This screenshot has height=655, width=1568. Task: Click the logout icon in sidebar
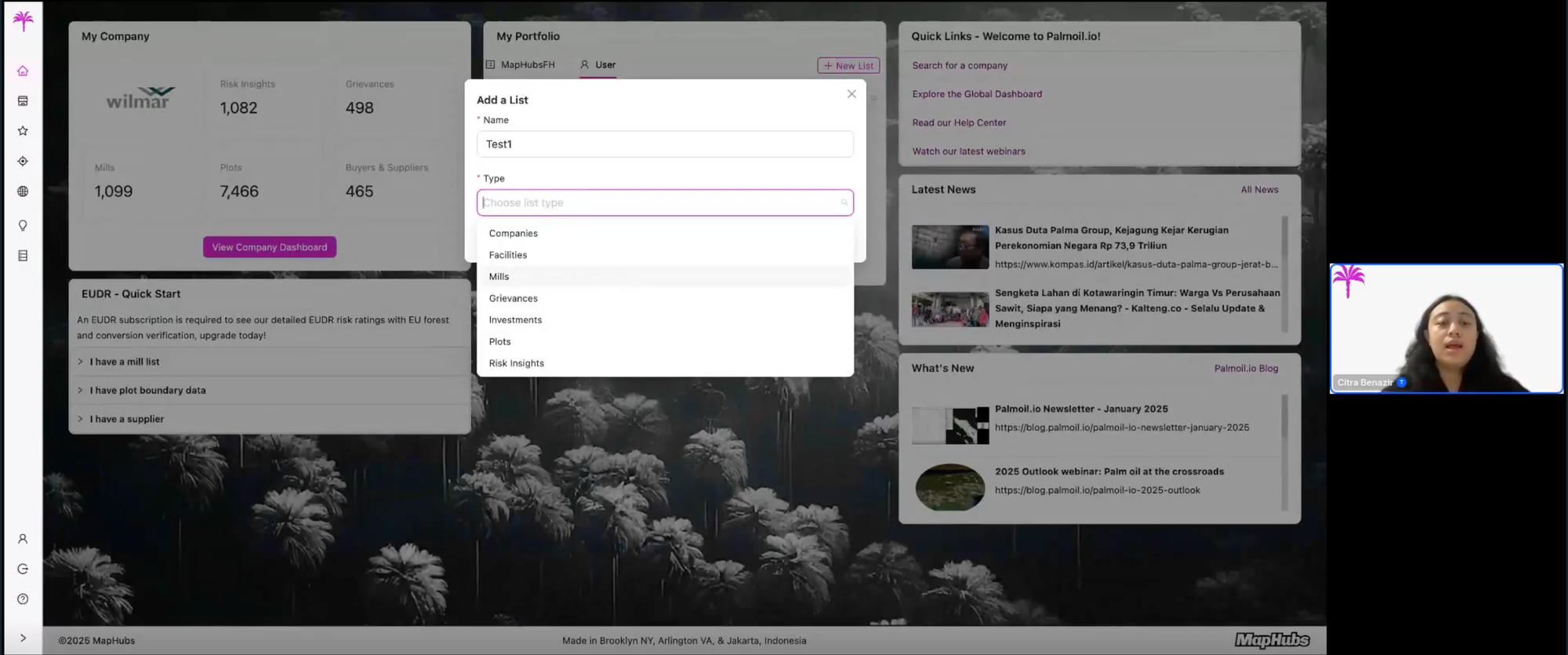click(x=23, y=569)
